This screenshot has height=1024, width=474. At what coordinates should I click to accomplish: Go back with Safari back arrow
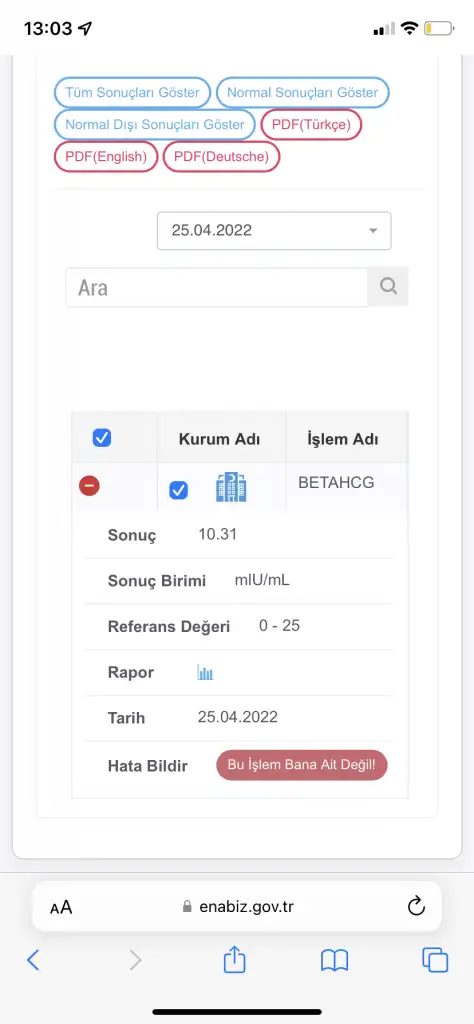pyautogui.click(x=33, y=960)
